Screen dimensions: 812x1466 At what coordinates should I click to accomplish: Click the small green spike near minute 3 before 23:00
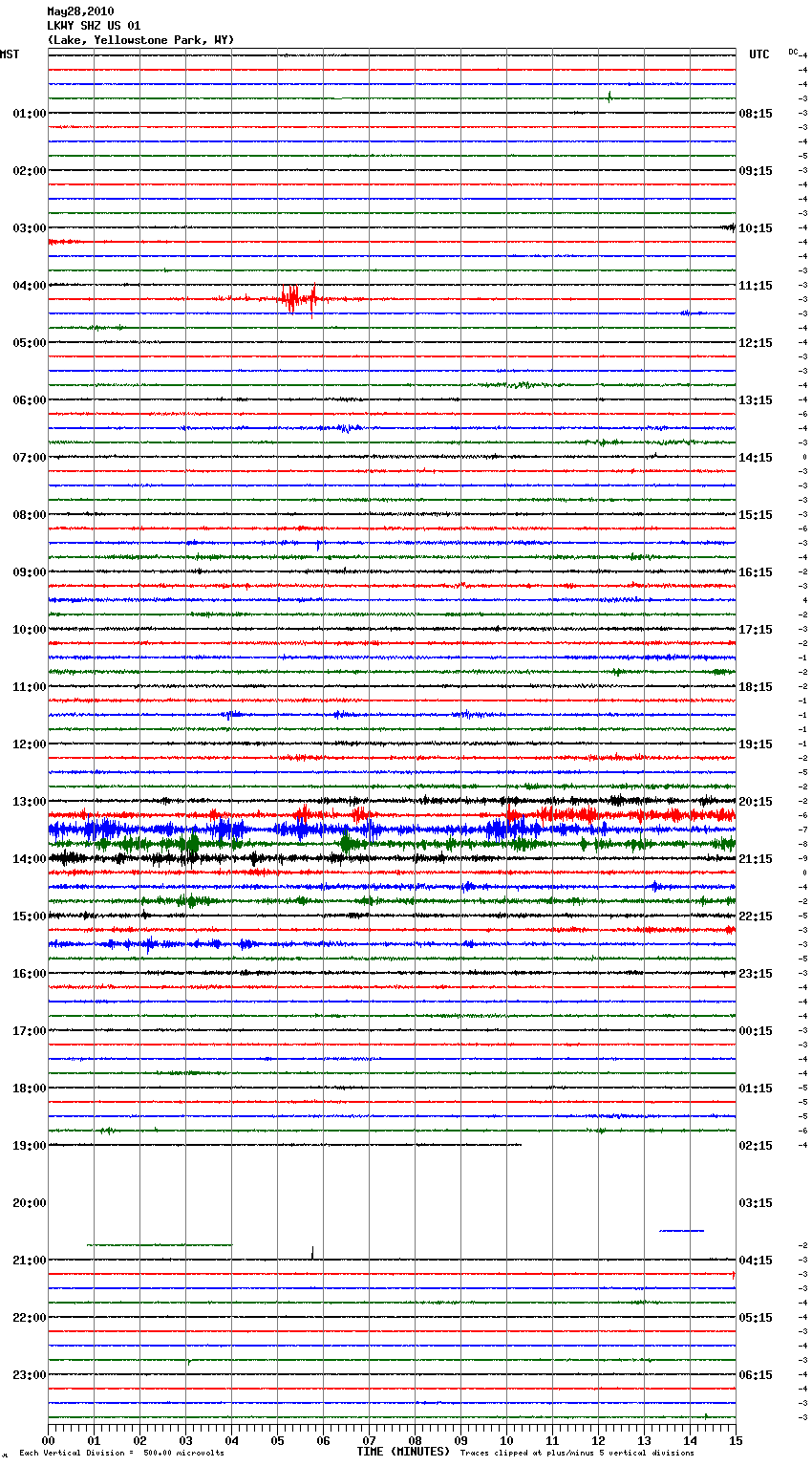coord(189,1362)
